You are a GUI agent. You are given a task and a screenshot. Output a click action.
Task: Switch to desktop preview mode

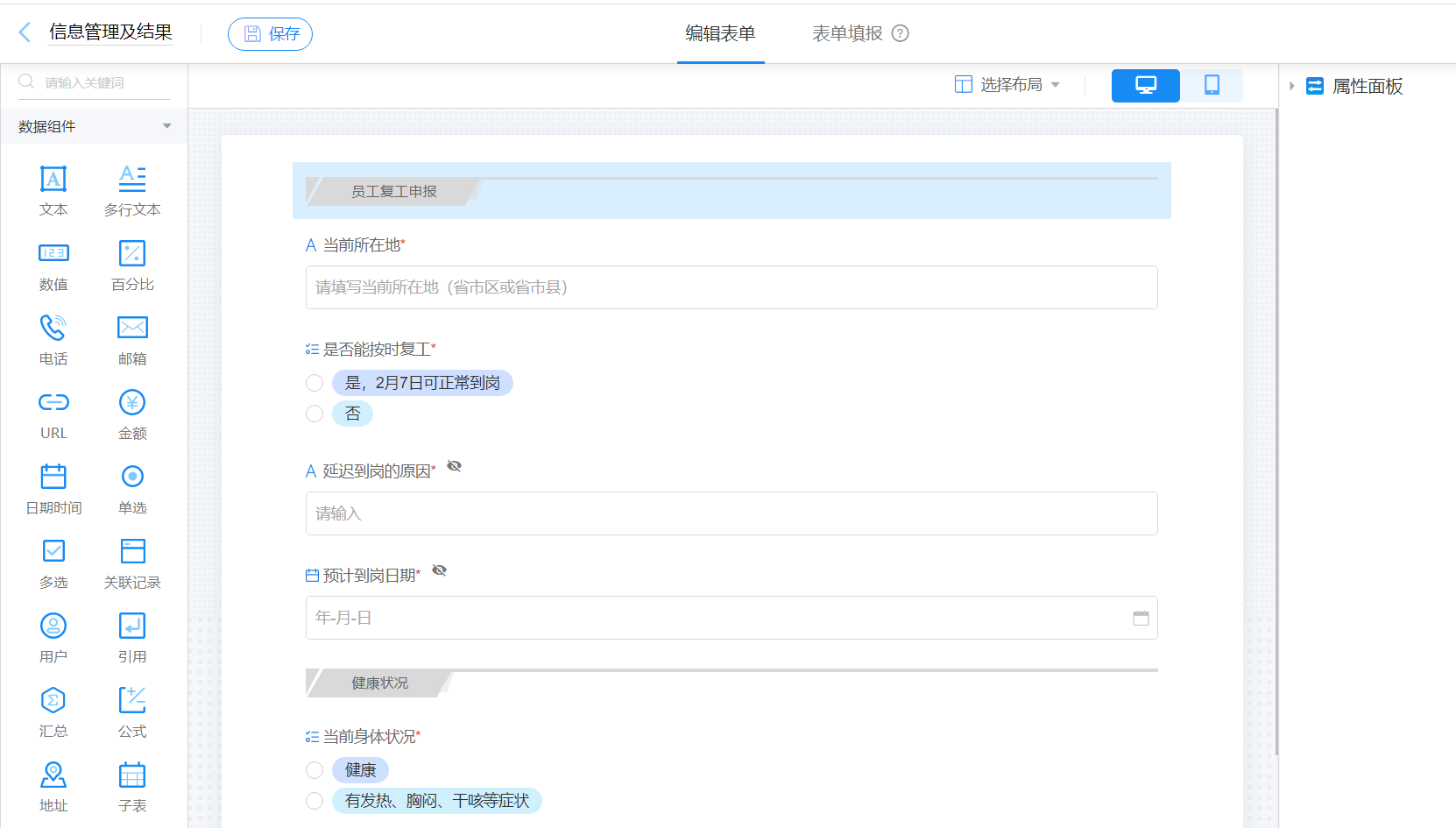tap(1145, 85)
